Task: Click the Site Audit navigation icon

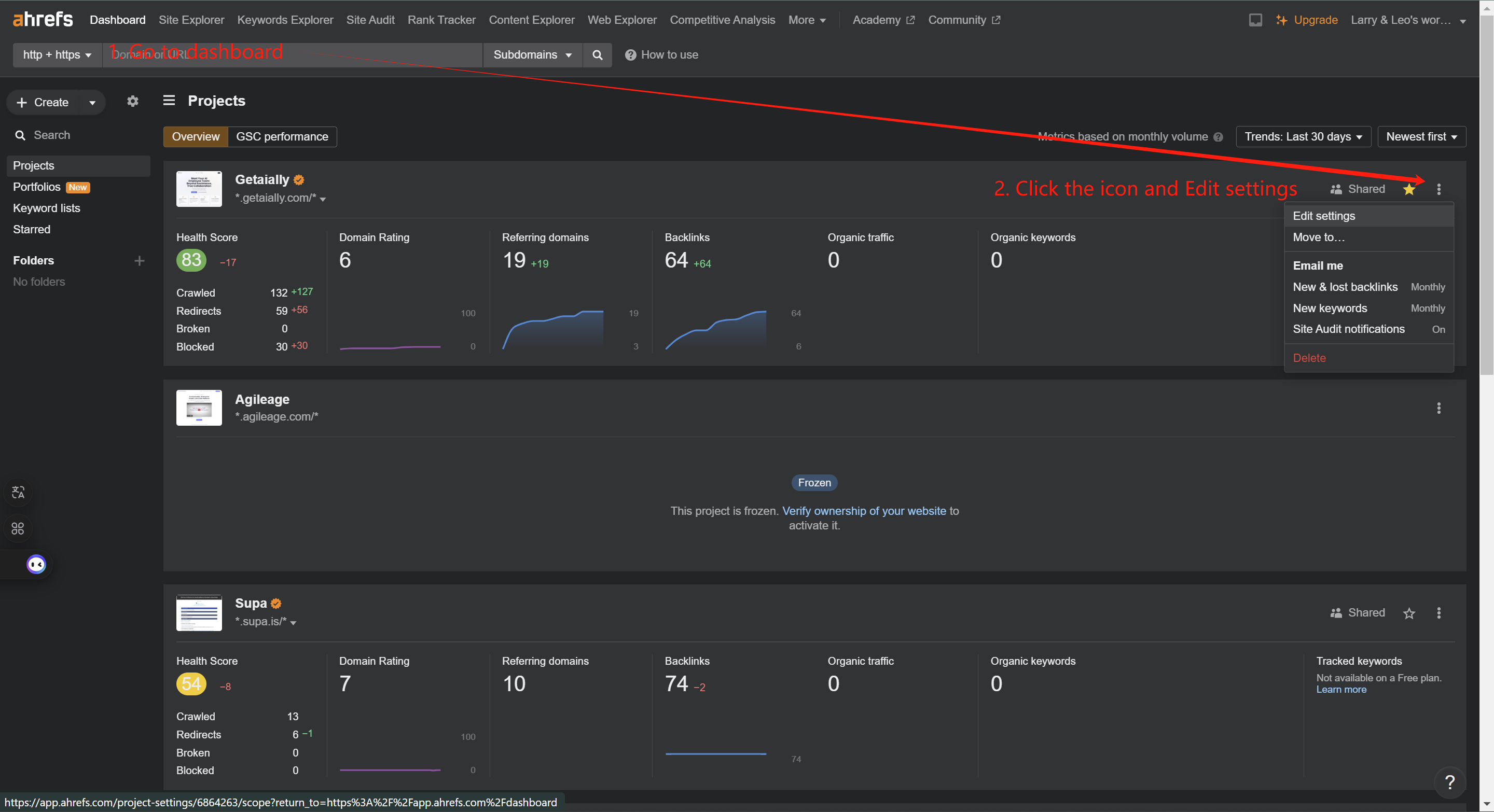Action: click(x=369, y=19)
